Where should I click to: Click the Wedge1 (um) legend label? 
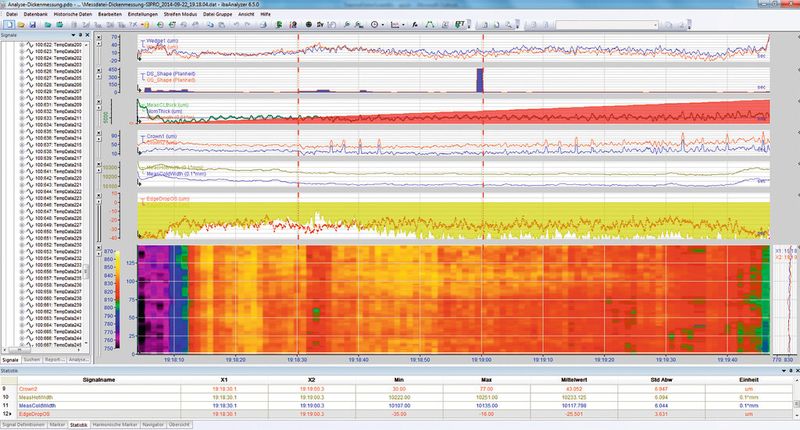point(162,41)
